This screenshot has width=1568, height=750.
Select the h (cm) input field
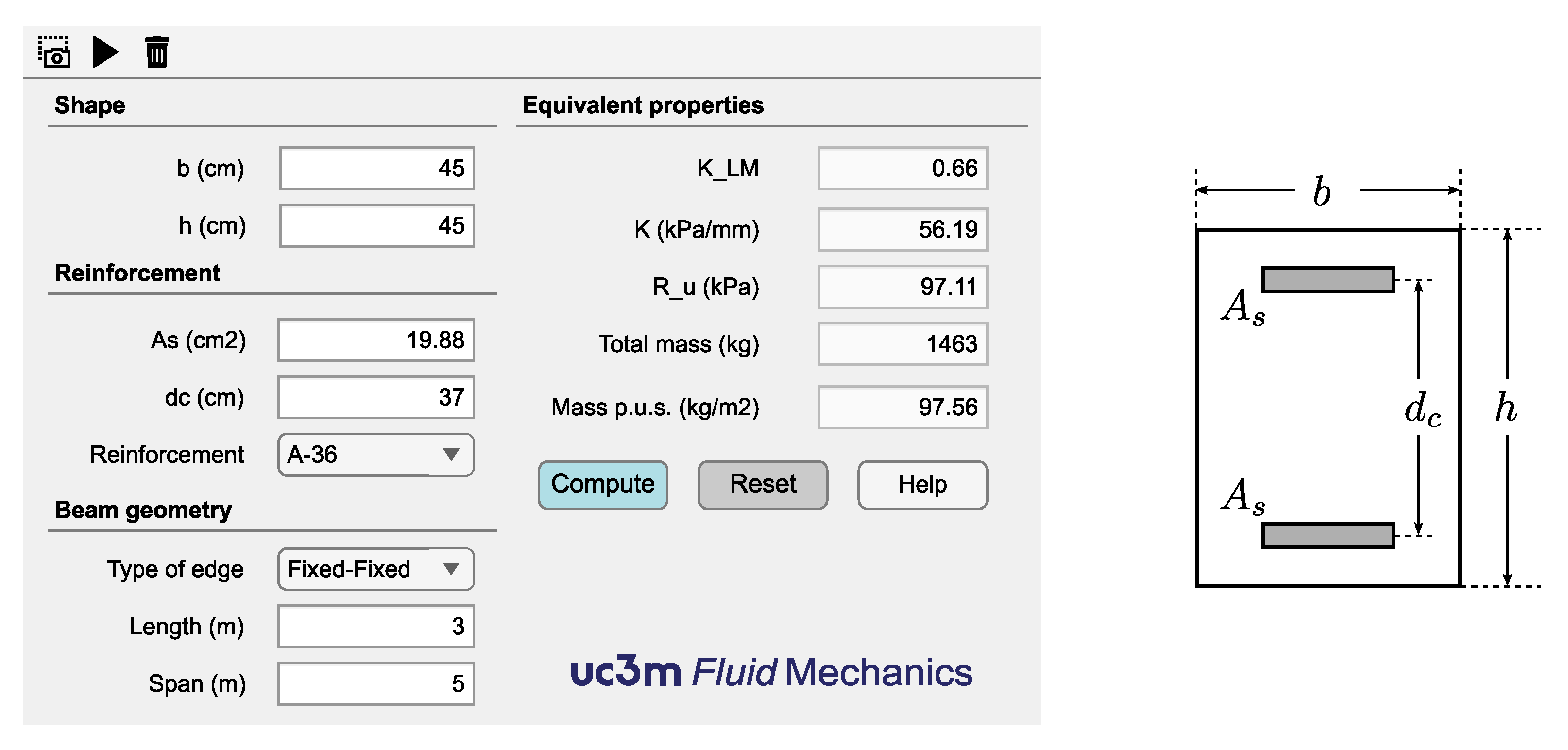[x=377, y=226]
